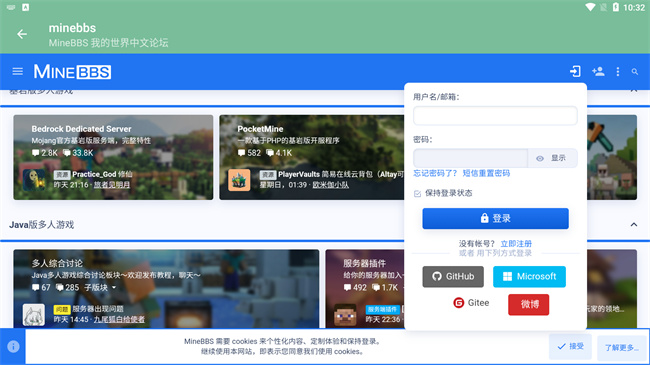Click the MineBBS logo
The image size is (650, 365).
click(x=72, y=72)
